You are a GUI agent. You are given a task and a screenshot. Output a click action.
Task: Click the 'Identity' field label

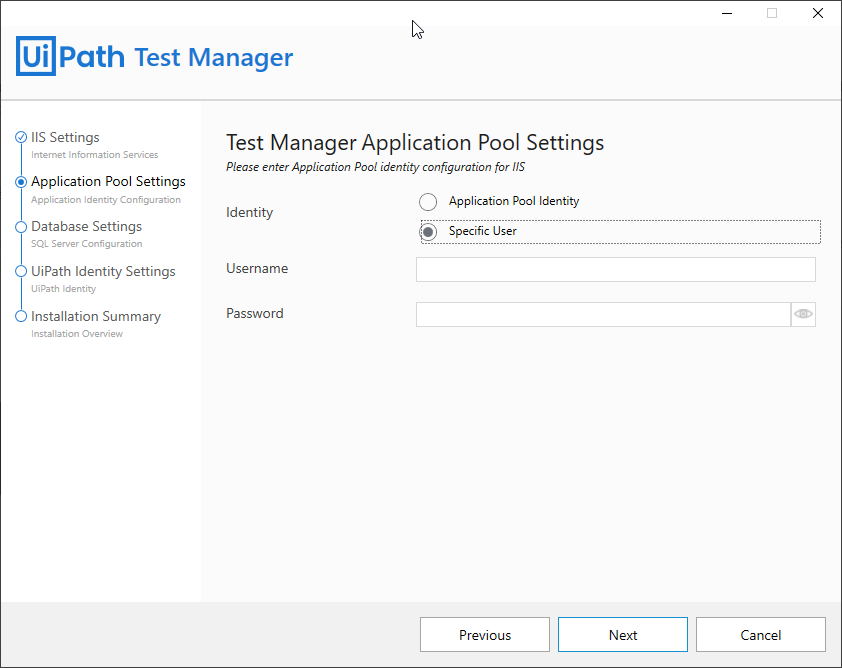250,213
